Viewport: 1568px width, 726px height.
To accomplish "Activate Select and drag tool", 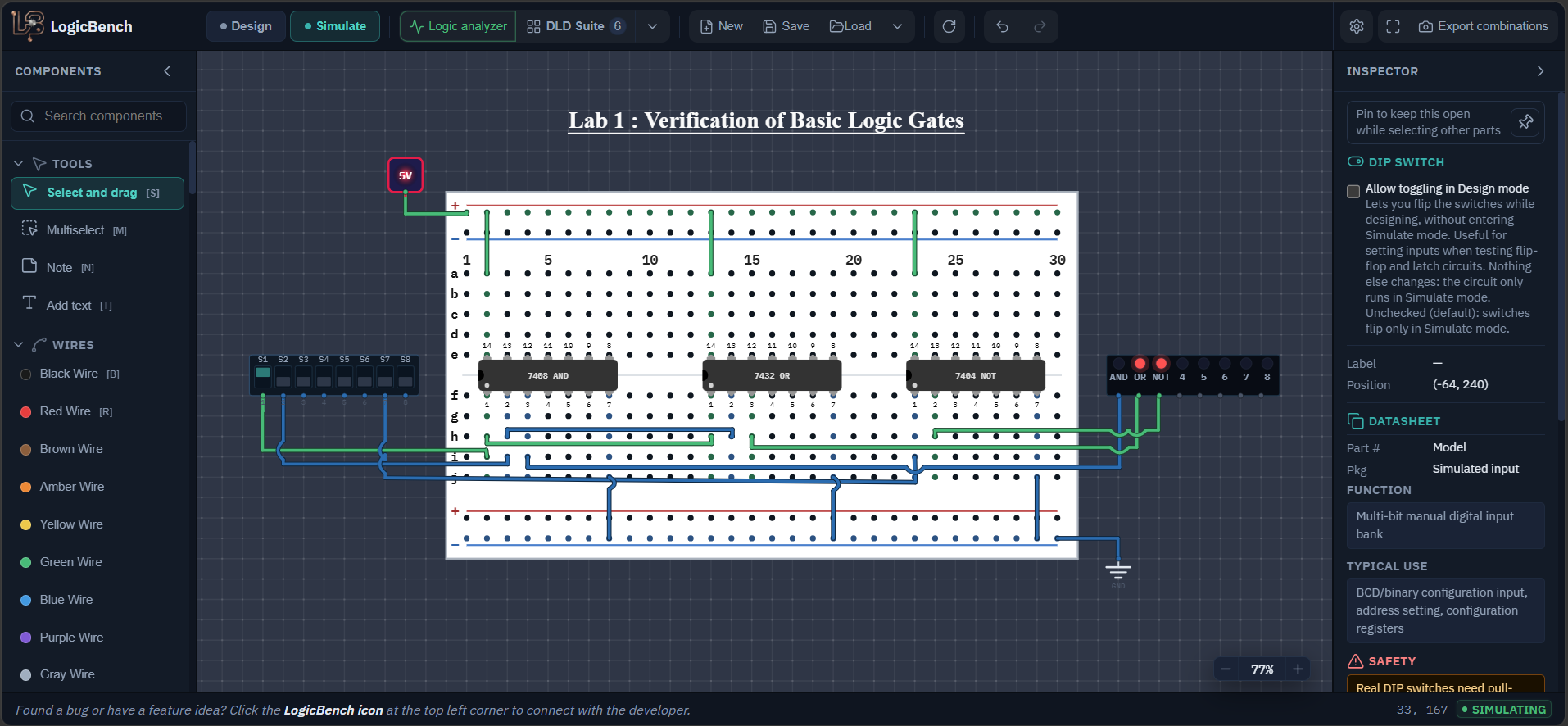I will [97, 193].
